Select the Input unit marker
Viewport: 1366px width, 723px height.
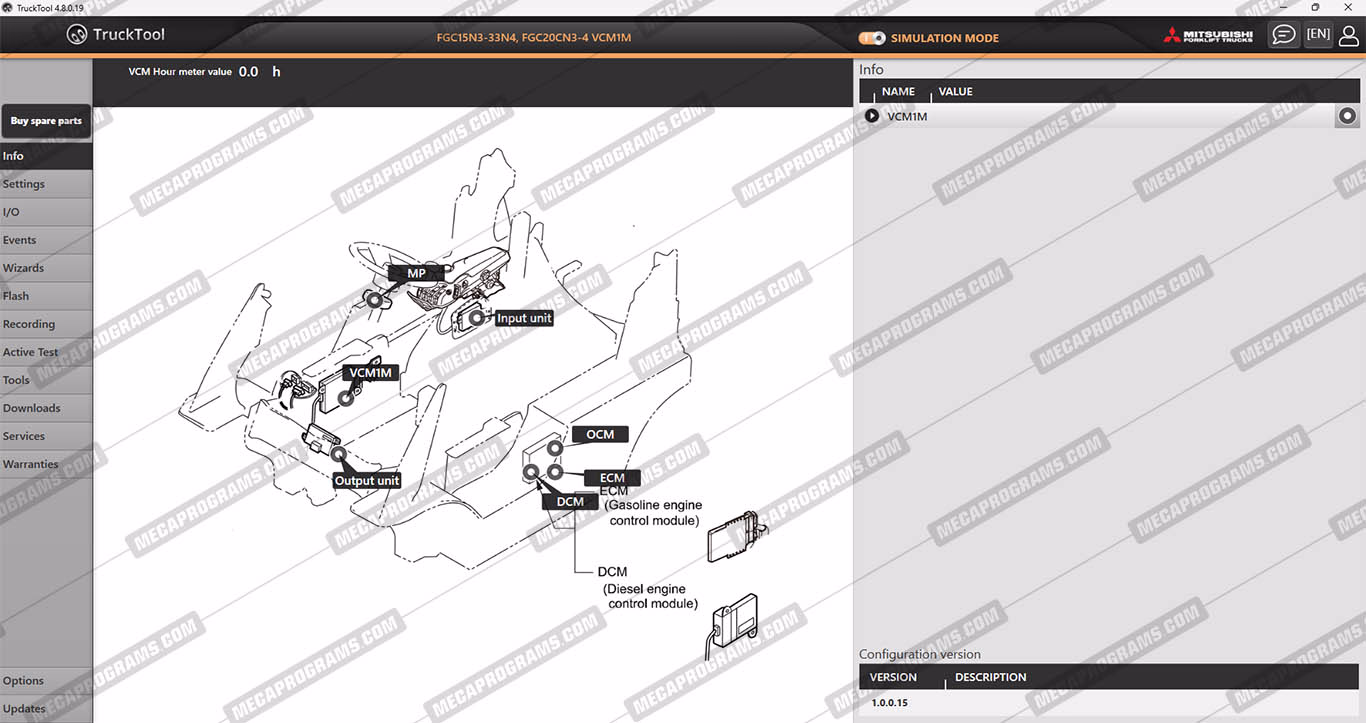coord(477,317)
